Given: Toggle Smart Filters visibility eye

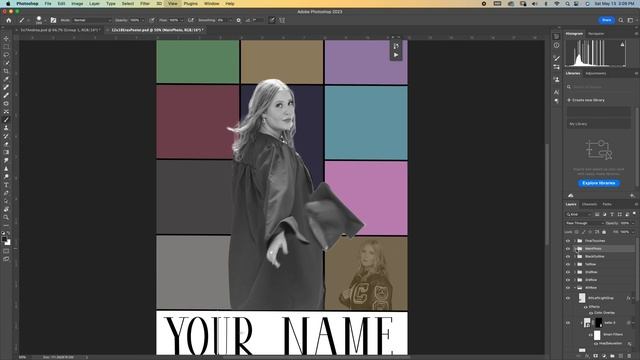Looking at the screenshot, I should tap(591, 335).
